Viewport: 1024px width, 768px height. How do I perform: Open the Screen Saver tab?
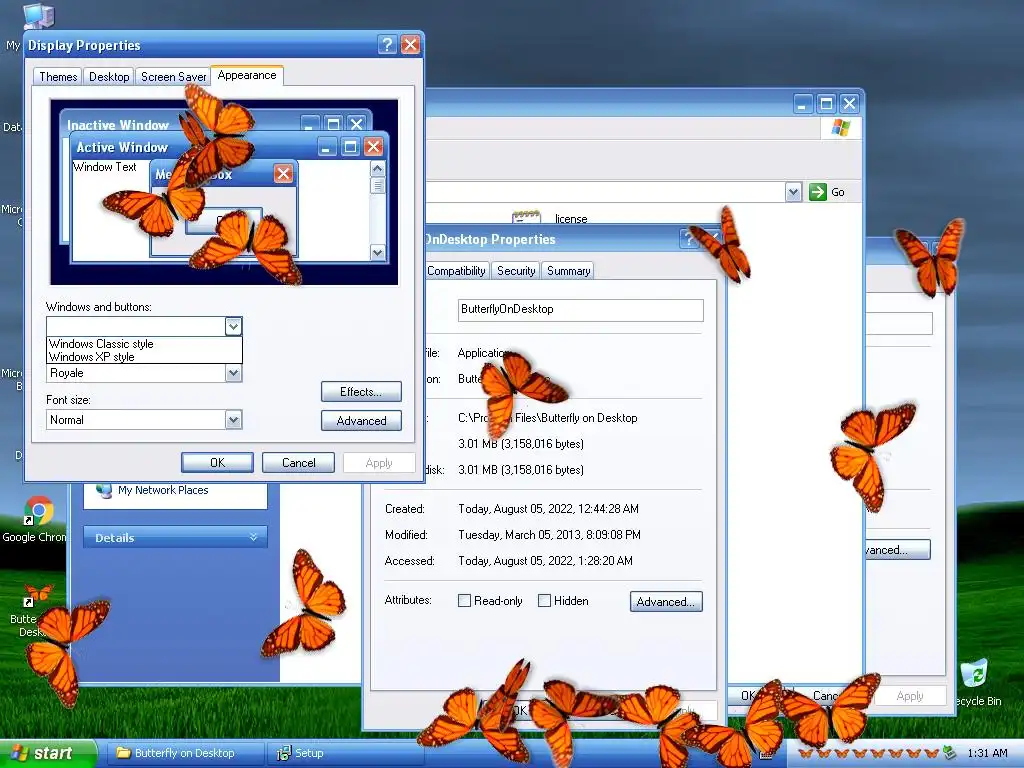(x=173, y=76)
